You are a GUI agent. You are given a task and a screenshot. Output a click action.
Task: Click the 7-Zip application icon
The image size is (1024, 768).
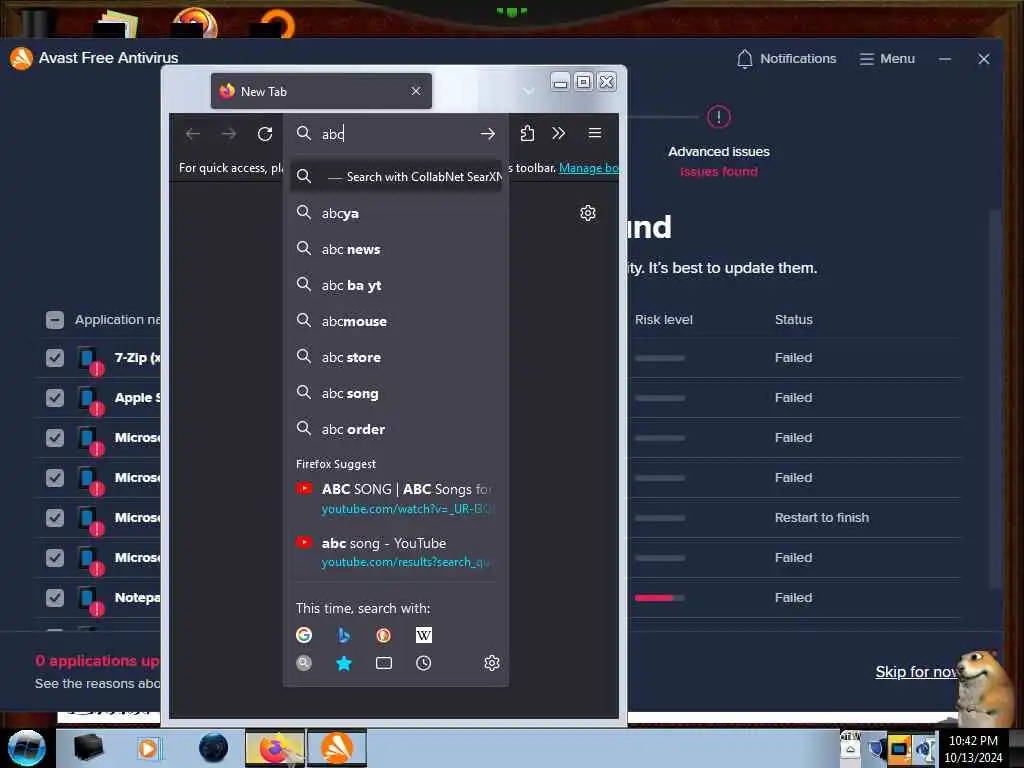click(89, 360)
